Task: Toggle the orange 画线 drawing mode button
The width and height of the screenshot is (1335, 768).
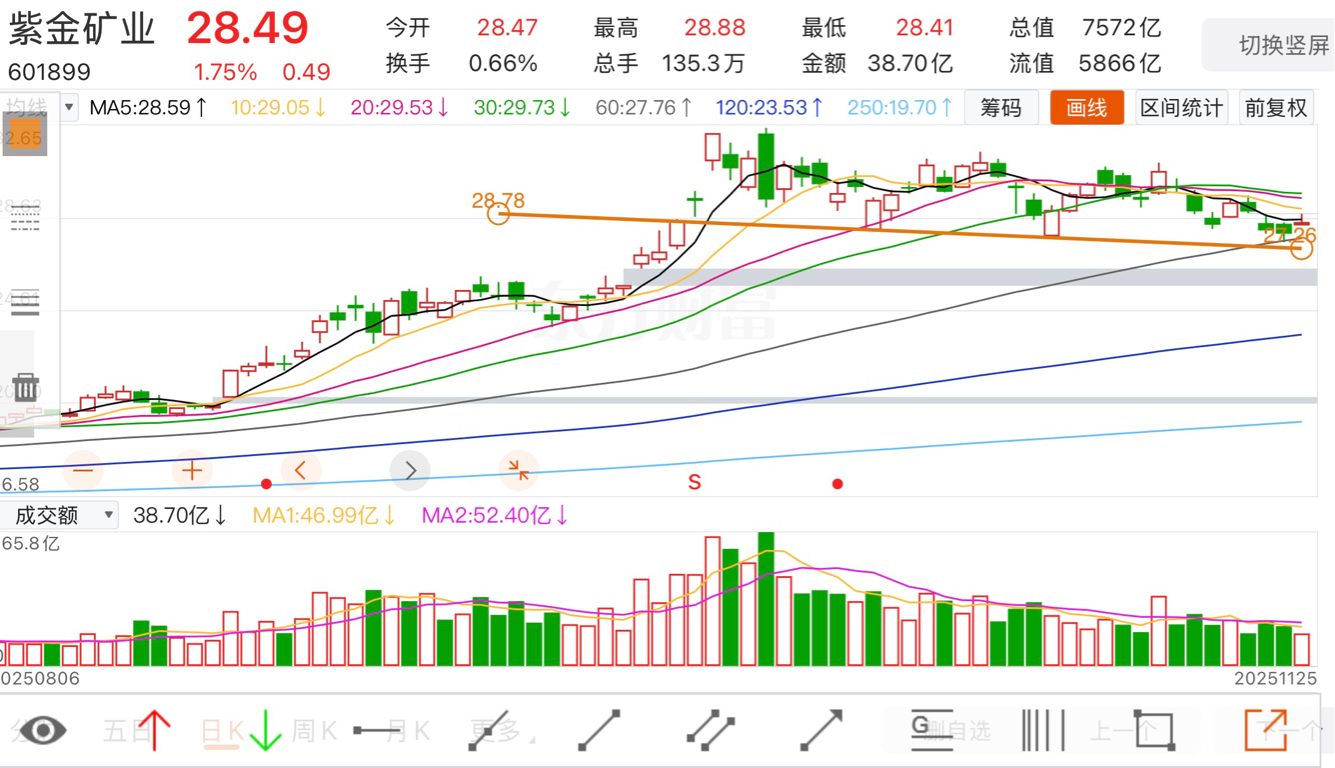Action: point(1087,107)
